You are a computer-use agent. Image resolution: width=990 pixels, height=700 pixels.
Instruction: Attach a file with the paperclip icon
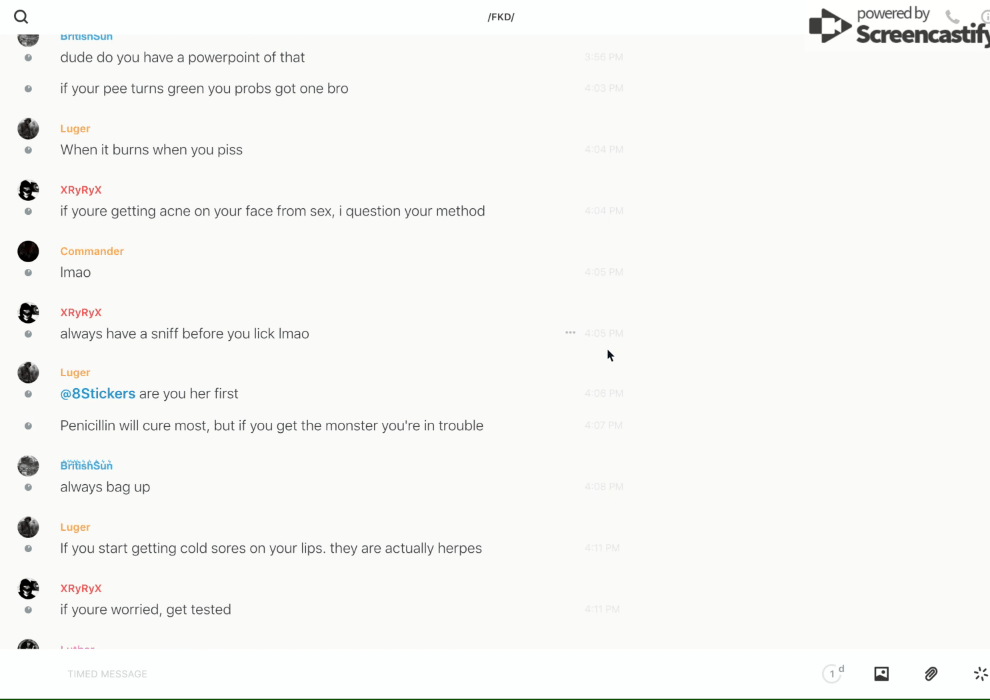[931, 674]
